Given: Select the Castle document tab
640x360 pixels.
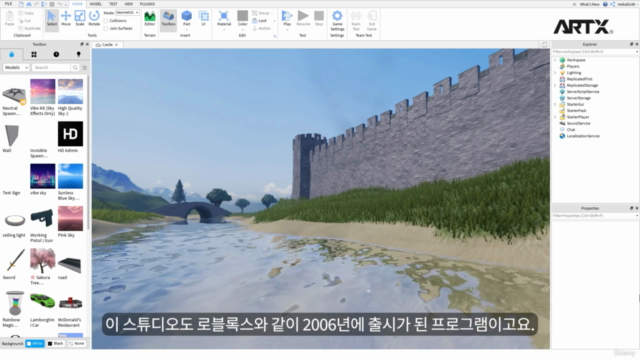Looking at the screenshot, I should click(x=107, y=44).
